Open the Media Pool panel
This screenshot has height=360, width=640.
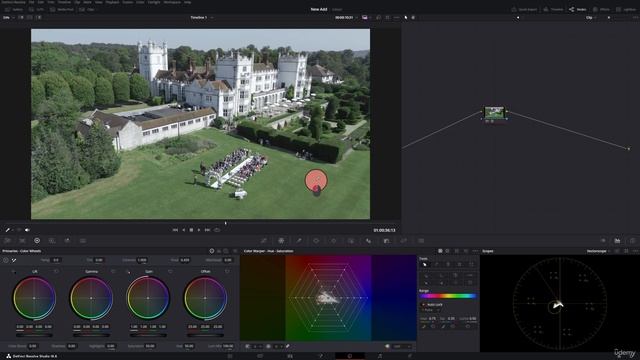click(62, 9)
